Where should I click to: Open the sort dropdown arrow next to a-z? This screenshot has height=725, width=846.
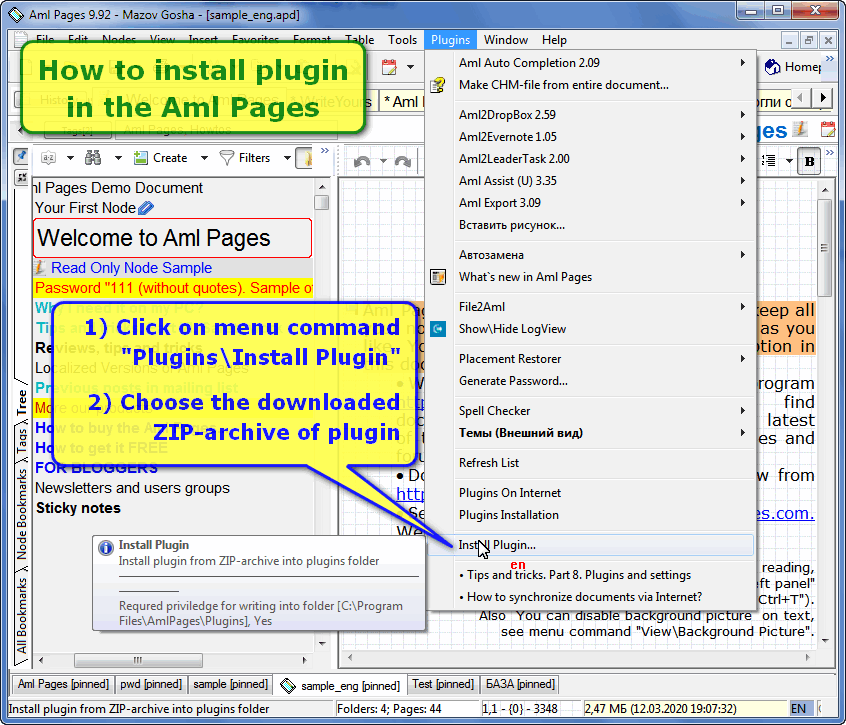click(x=70, y=158)
